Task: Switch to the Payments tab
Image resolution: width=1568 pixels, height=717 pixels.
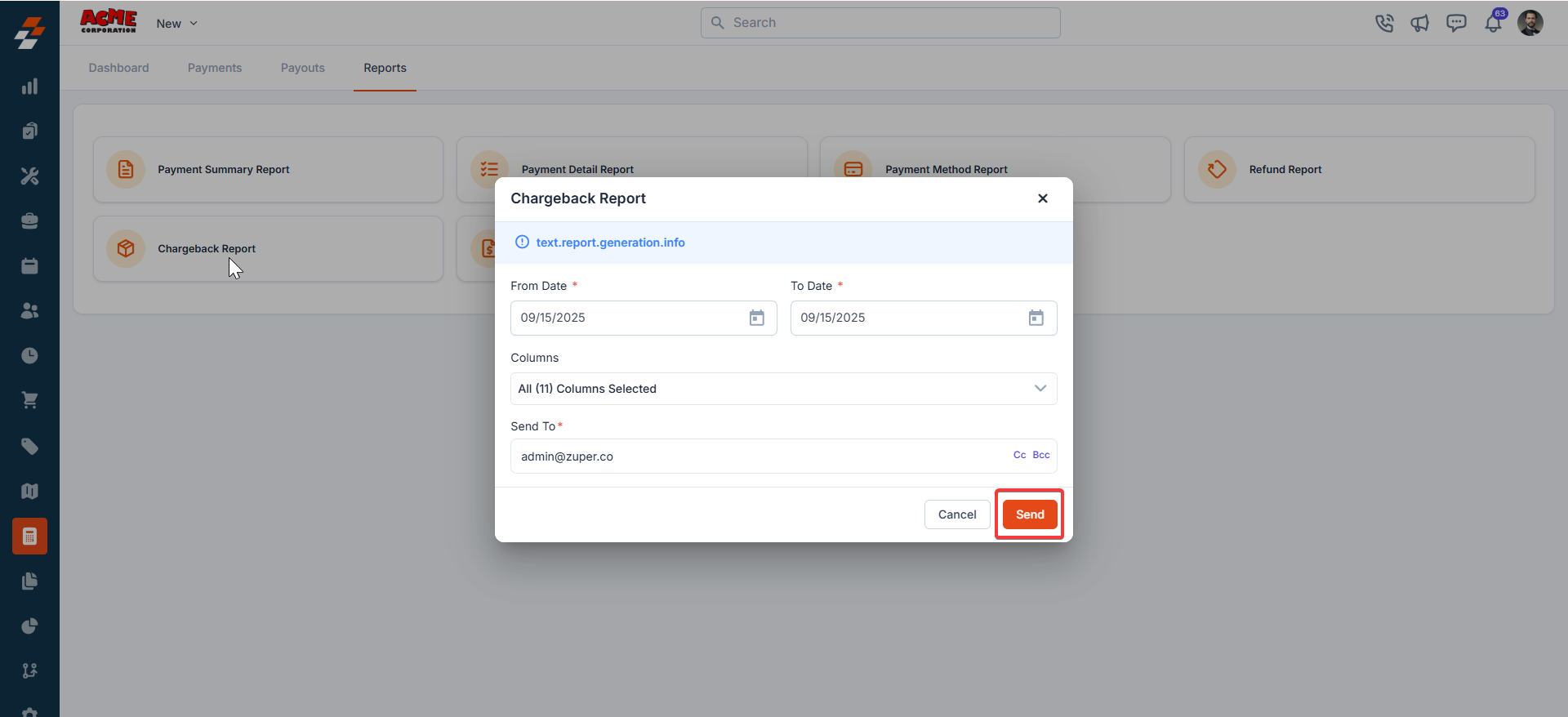Action: point(215,68)
